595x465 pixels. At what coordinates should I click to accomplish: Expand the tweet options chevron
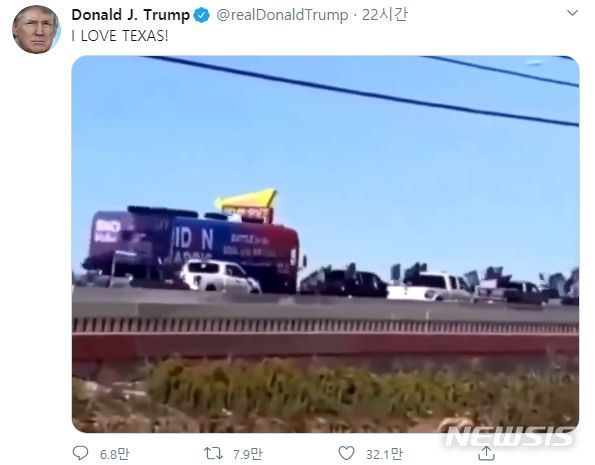pos(572,13)
